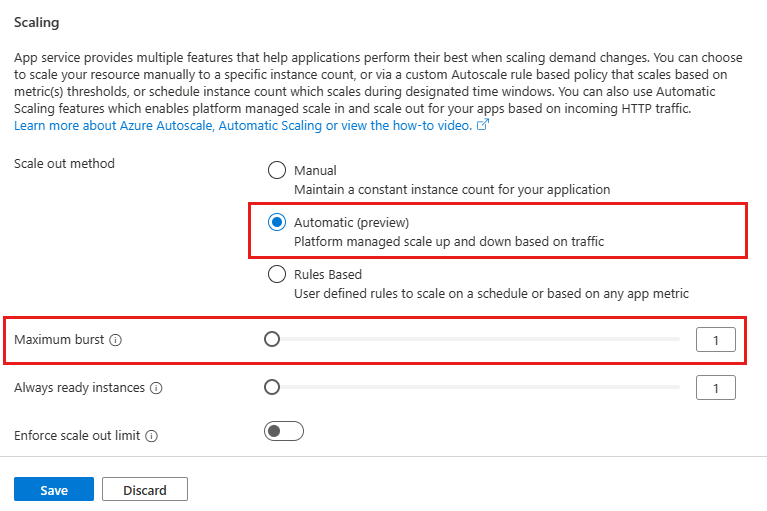Click the Maximum burst info icon
767x511 pixels.
pyautogui.click(x=115, y=340)
